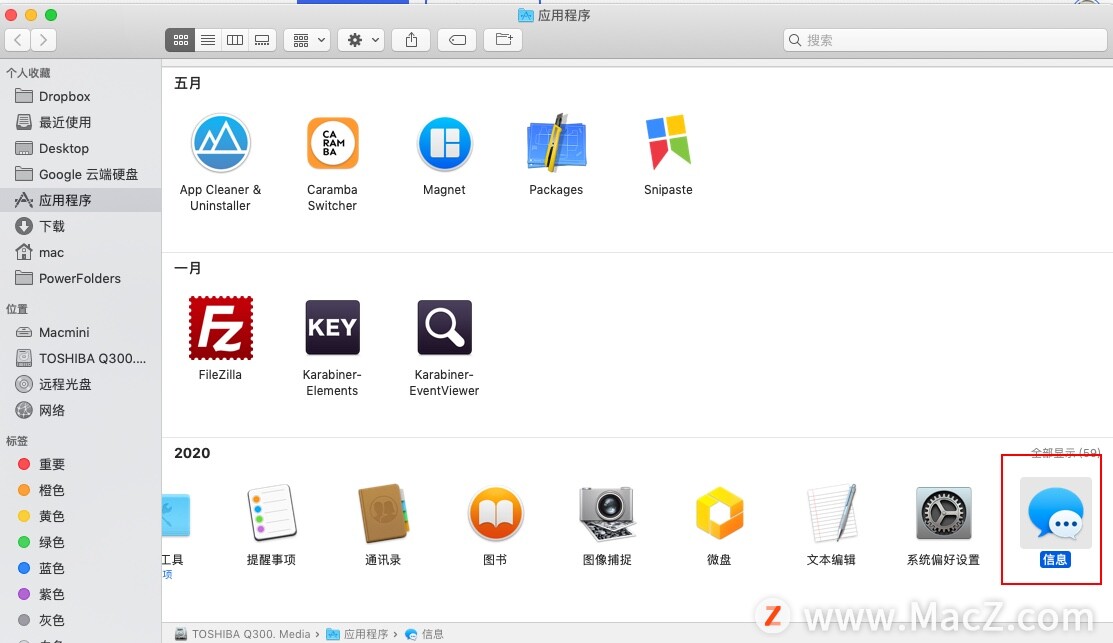Screen dimensions: 1113x643
Task: Open the gear action menu
Action: pyautogui.click(x=362, y=40)
